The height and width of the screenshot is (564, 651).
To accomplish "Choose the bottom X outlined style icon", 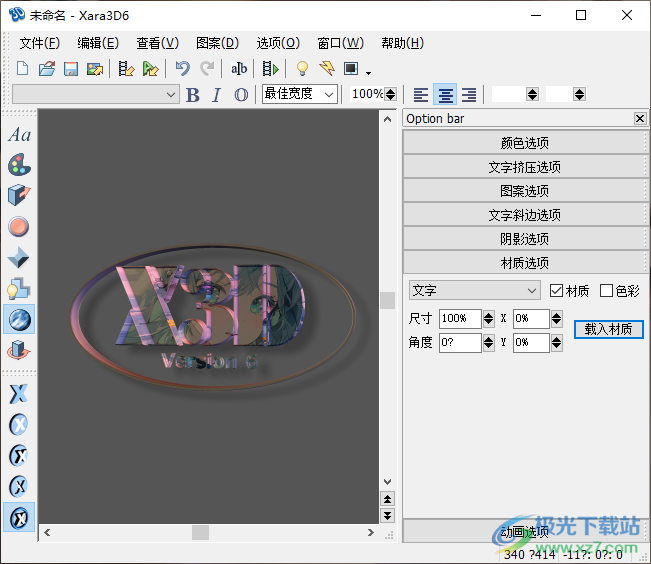I will click(19, 517).
